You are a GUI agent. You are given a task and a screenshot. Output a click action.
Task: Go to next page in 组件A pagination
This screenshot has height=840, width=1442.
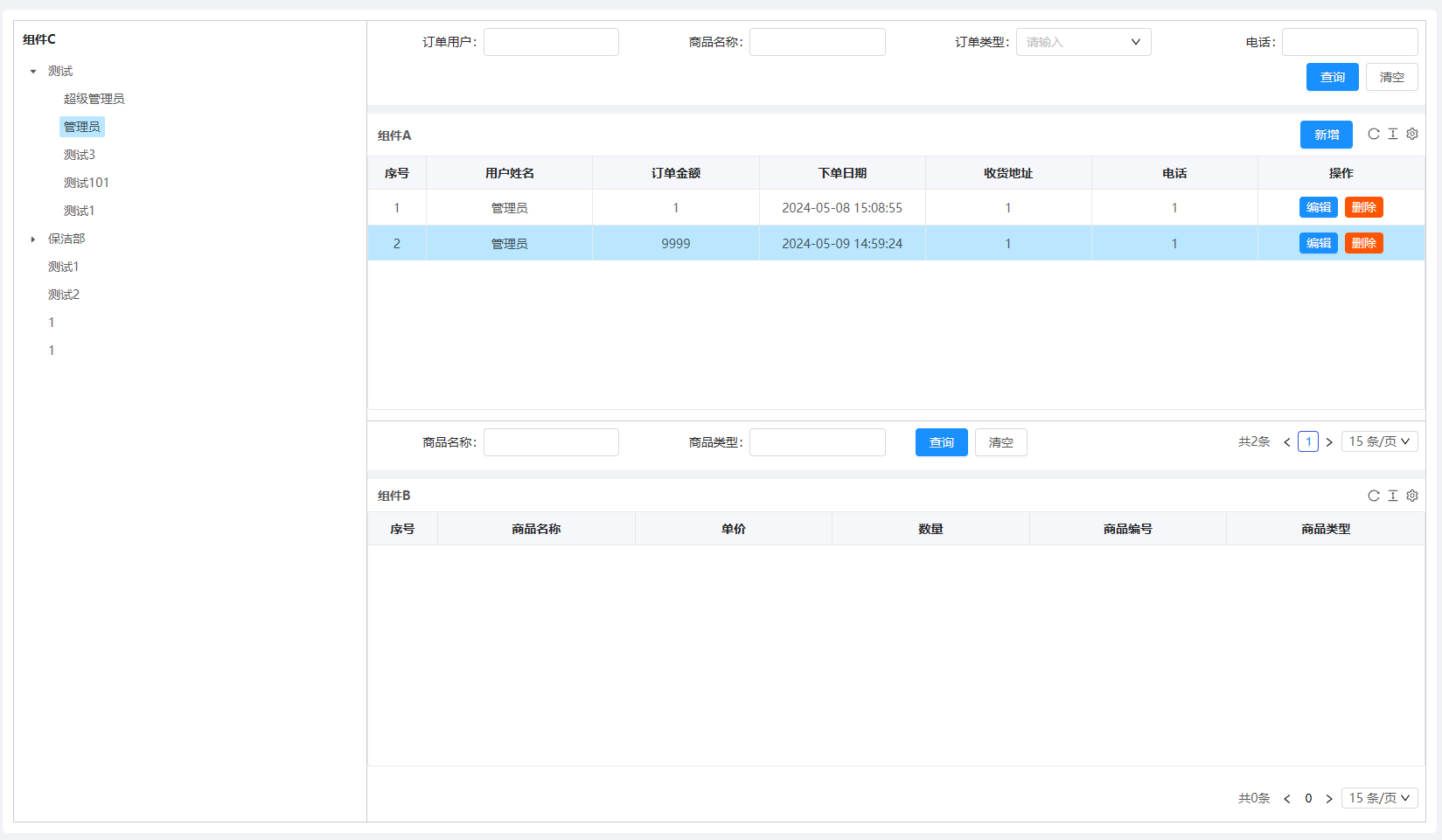(1329, 442)
